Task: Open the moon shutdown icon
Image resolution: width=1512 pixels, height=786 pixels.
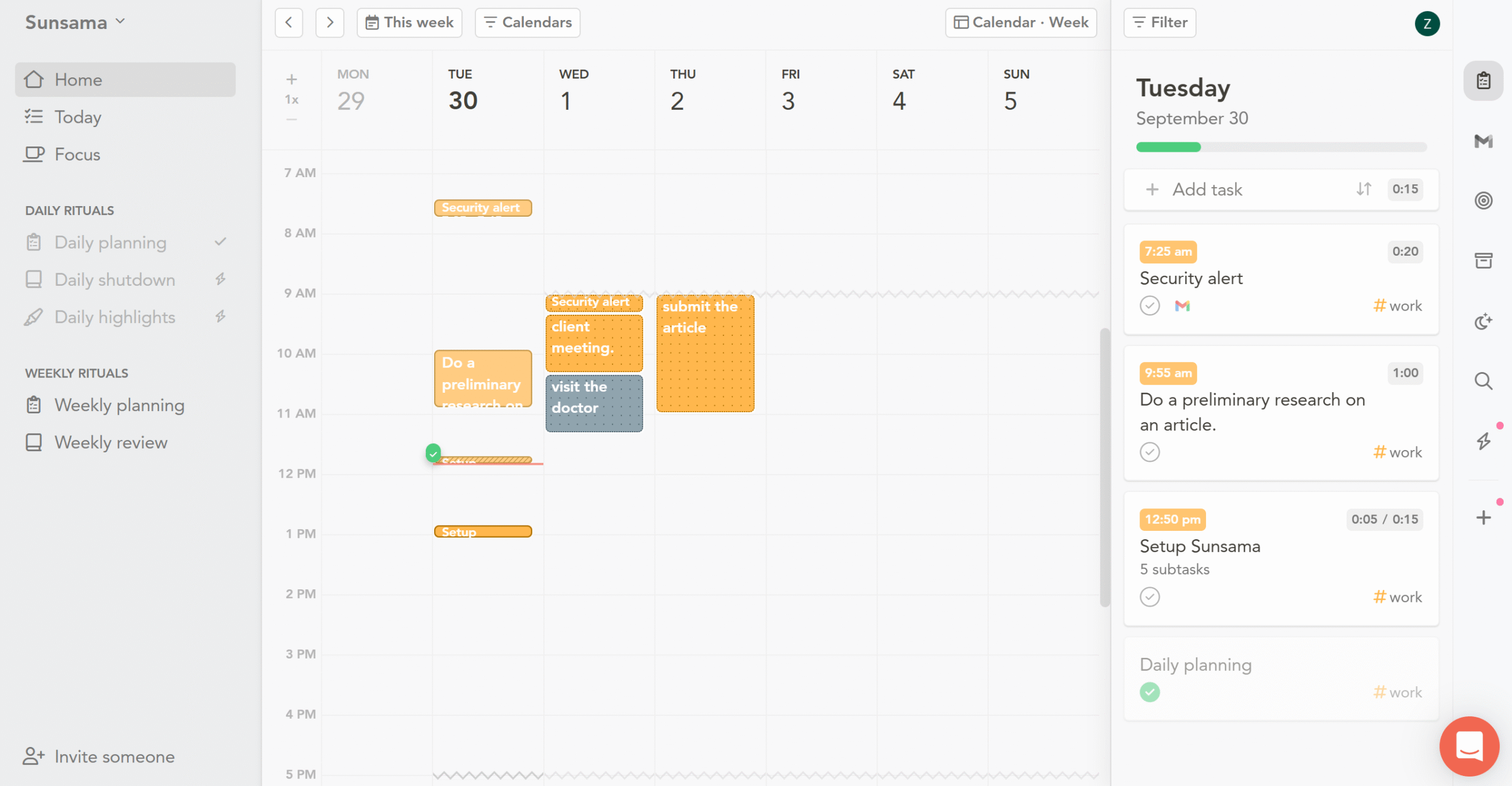Action: tap(1483, 321)
